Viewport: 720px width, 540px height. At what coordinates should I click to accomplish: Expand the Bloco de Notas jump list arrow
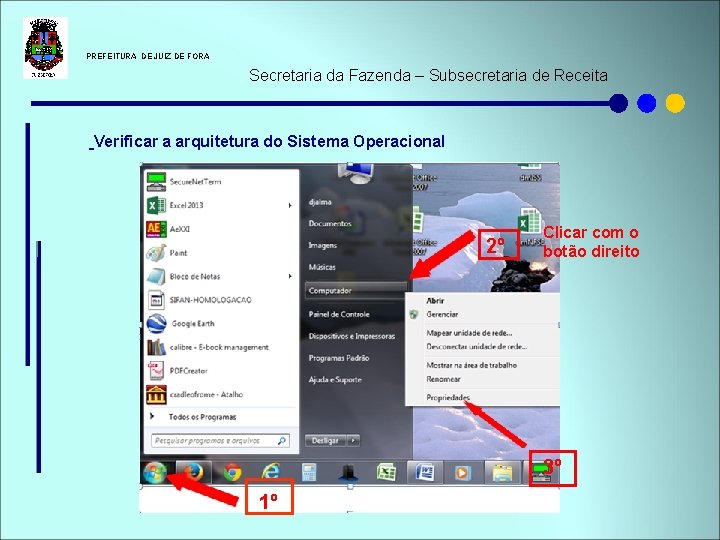coord(290,276)
